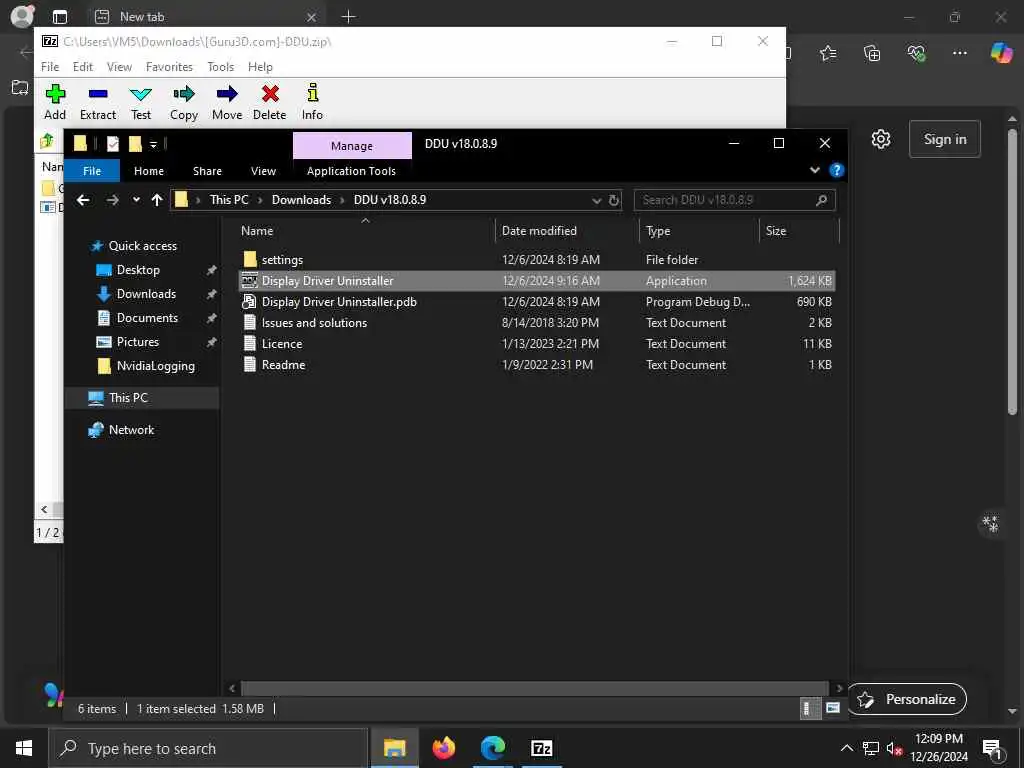Open Customize Quick Access Toolbar dropdown
Viewport: 1024px width, 768px height.
(x=153, y=144)
